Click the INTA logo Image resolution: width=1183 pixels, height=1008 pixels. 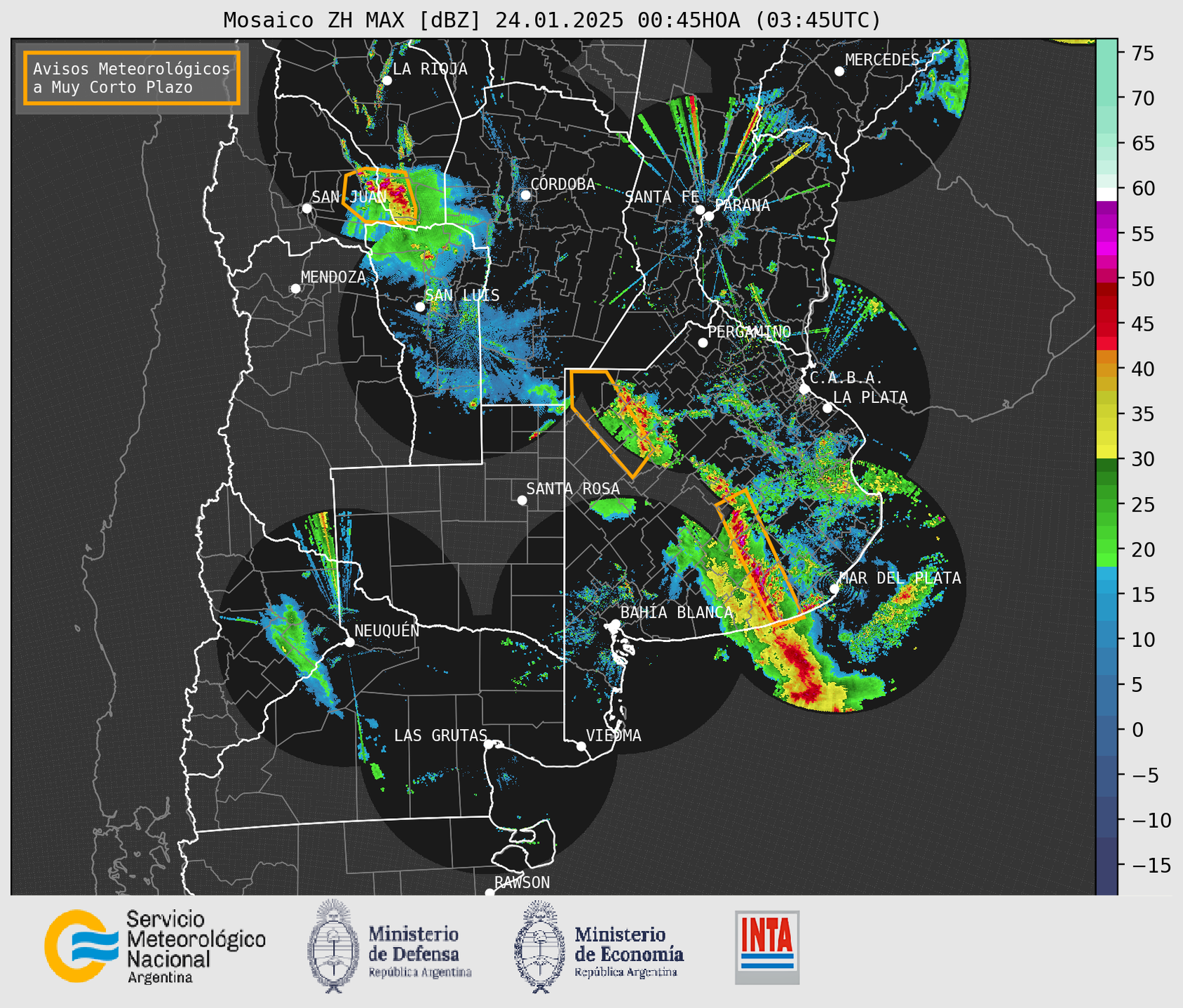(767, 947)
